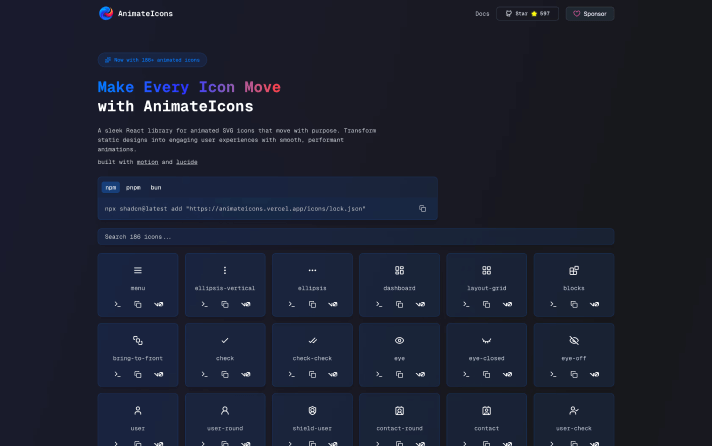Click the menu hamburger icon preview
This screenshot has width=712, height=446.
click(x=138, y=271)
